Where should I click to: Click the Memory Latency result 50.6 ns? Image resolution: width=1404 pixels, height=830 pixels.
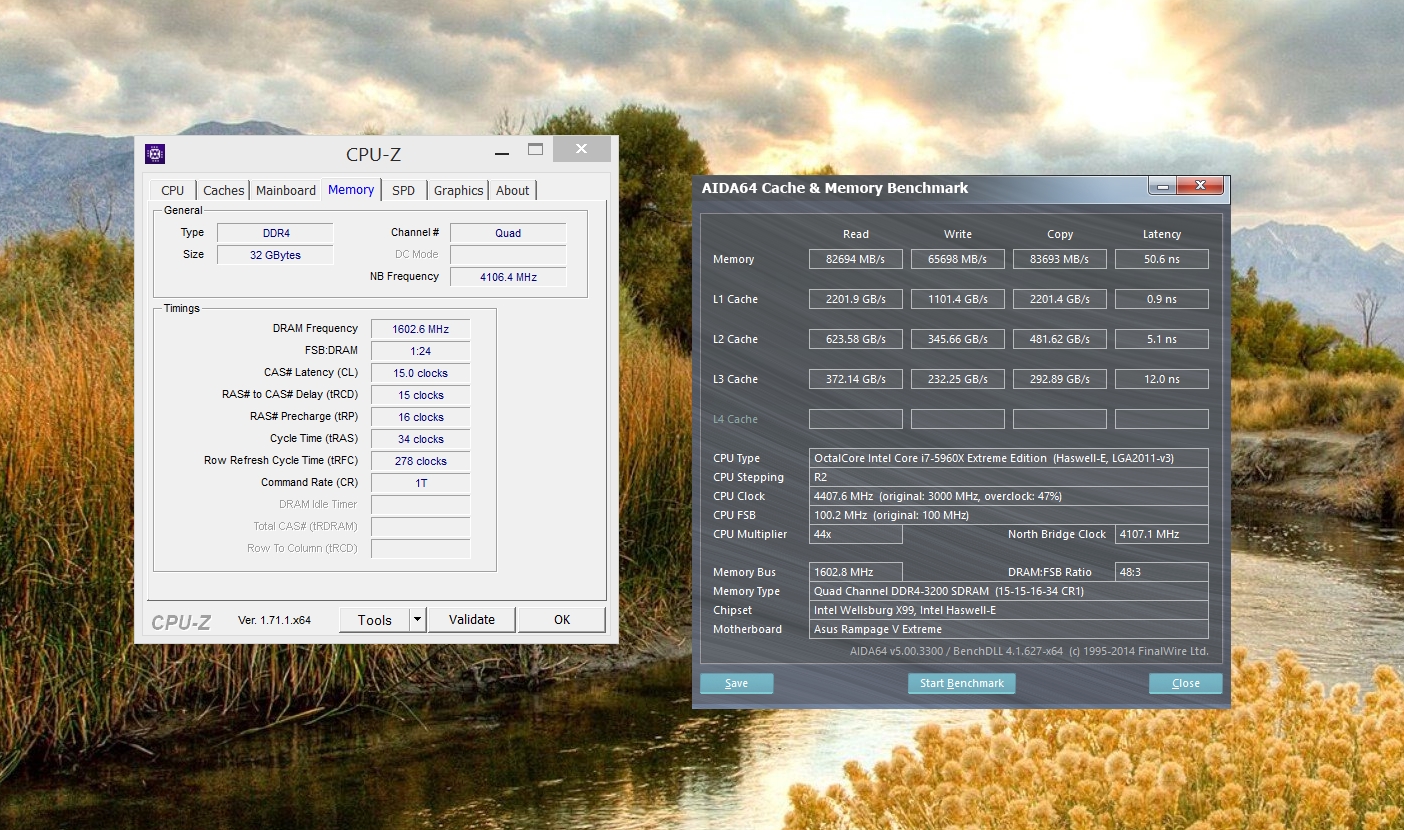[1162, 259]
